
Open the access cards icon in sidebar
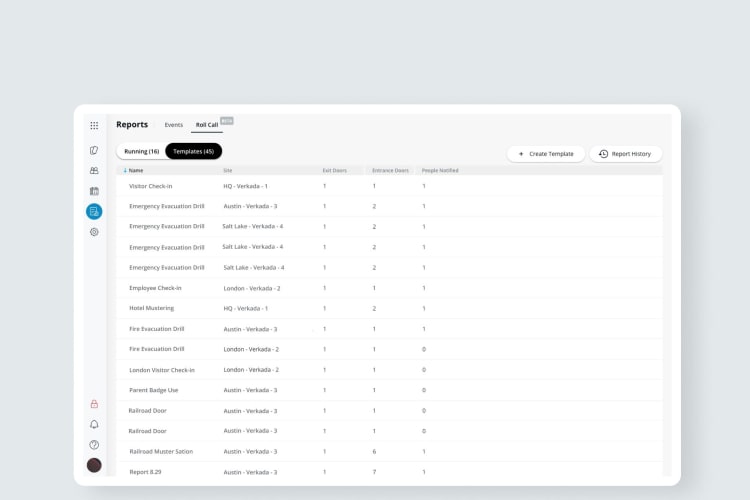coord(94,150)
